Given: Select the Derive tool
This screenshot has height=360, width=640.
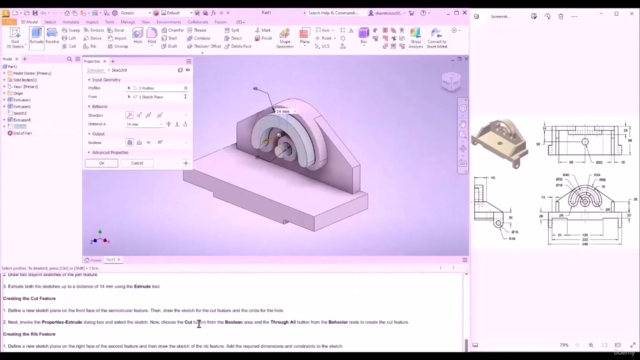Looking at the screenshot, I should coord(93,38).
